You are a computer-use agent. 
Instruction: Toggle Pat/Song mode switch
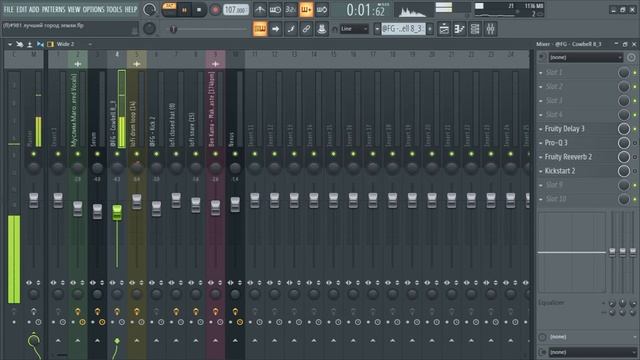169,9
